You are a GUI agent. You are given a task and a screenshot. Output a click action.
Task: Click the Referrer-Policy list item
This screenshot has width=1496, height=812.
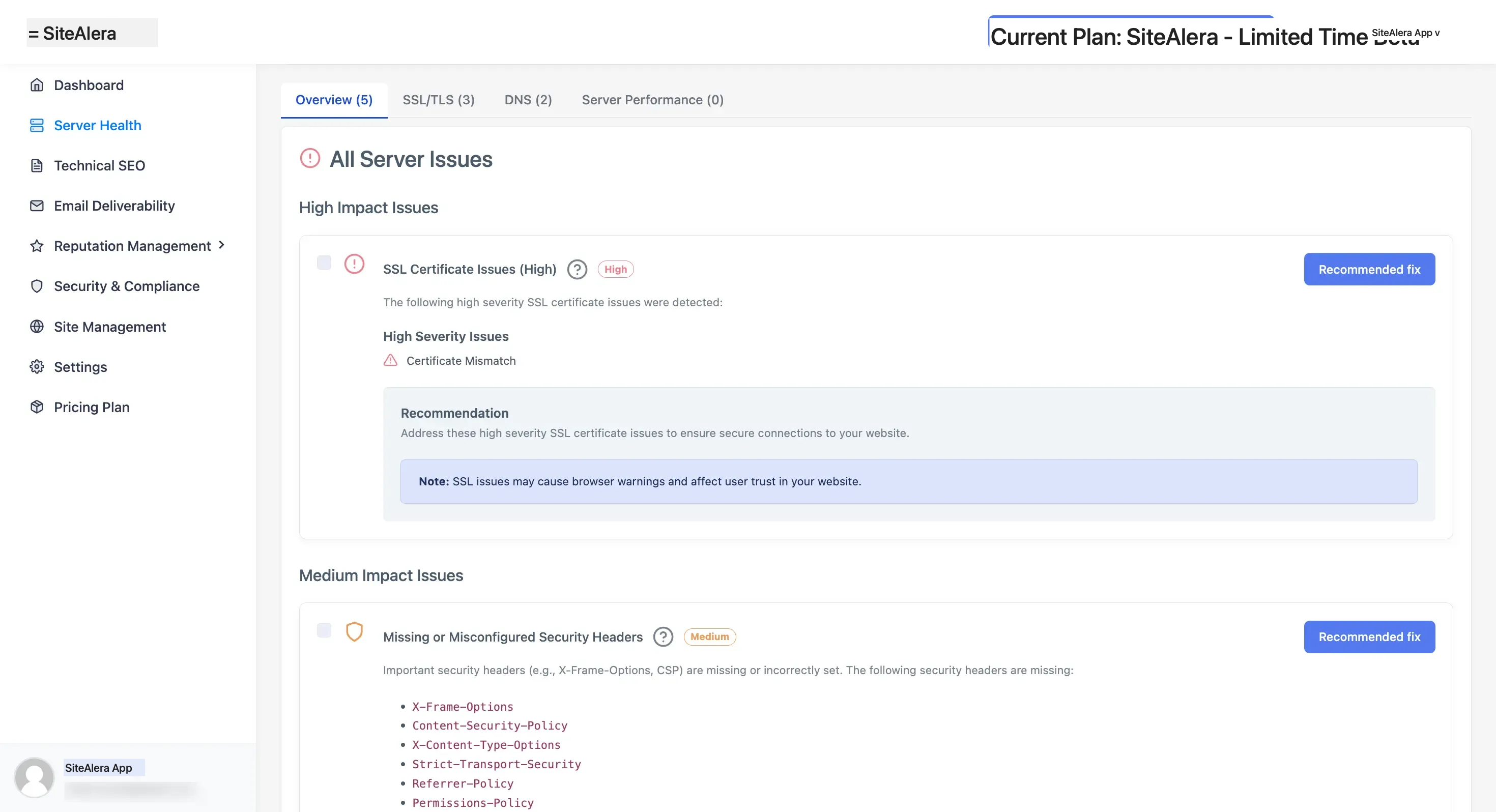463,784
